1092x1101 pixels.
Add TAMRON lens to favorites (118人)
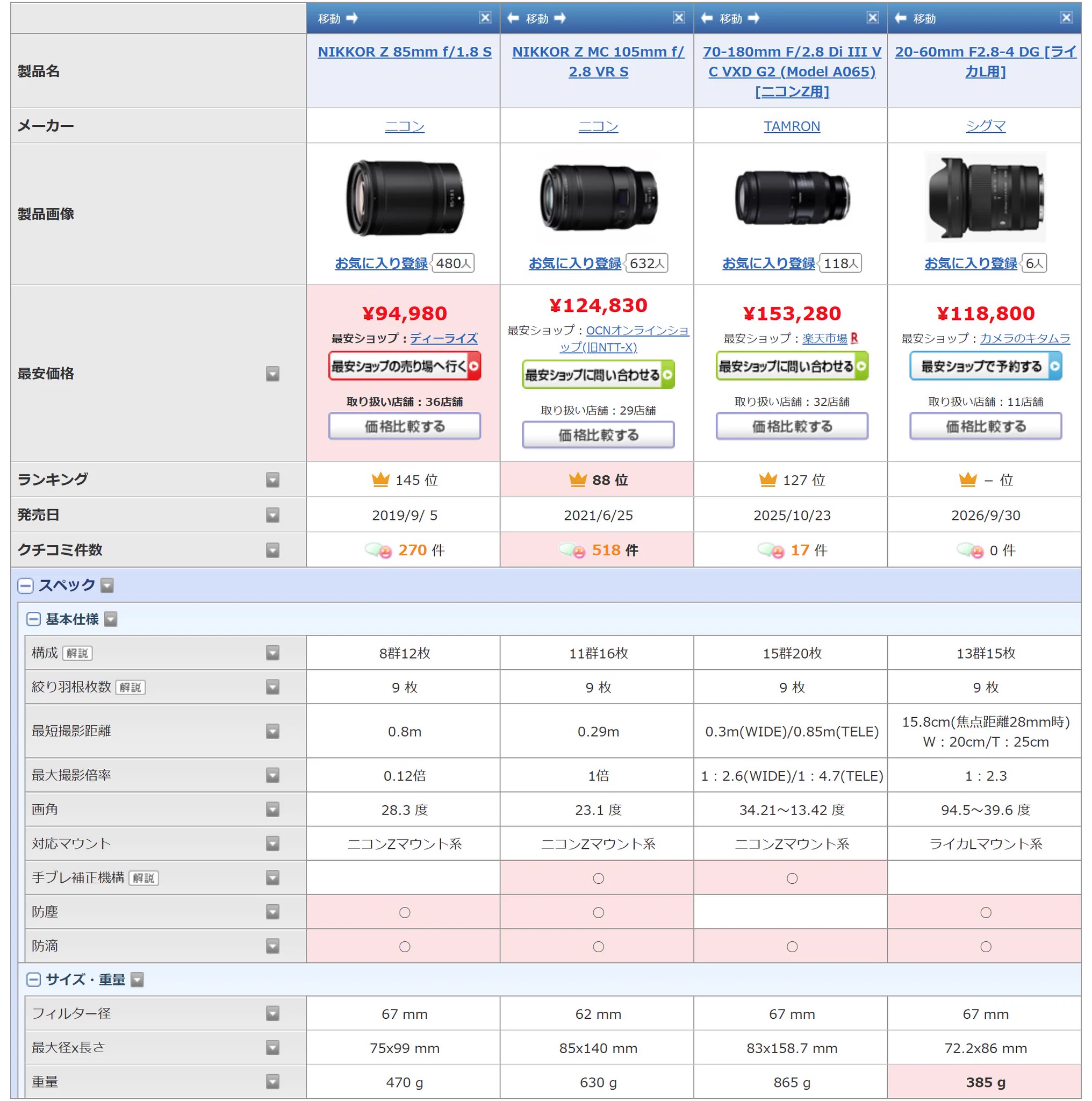tap(768, 263)
